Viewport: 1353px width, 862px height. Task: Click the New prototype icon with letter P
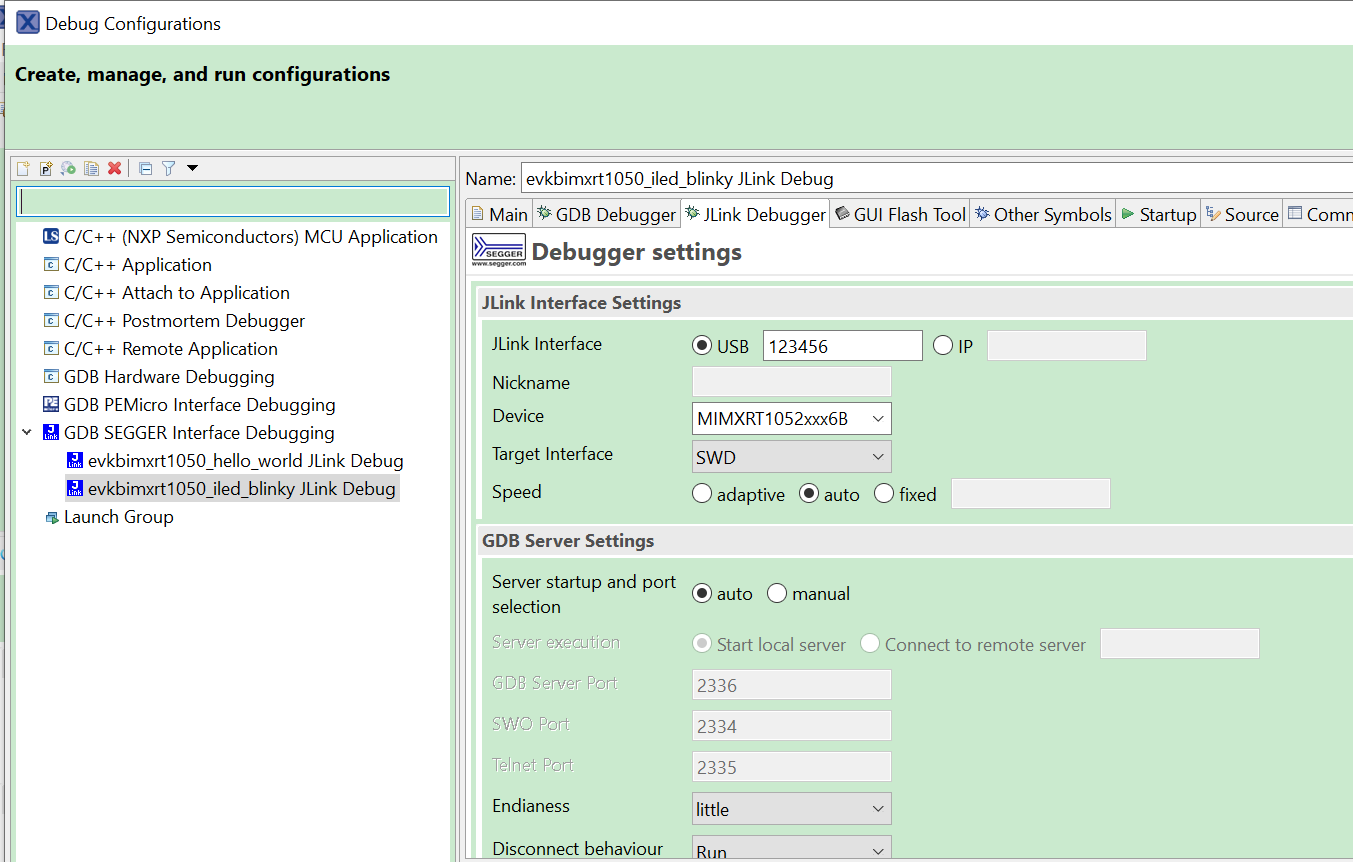(46, 169)
